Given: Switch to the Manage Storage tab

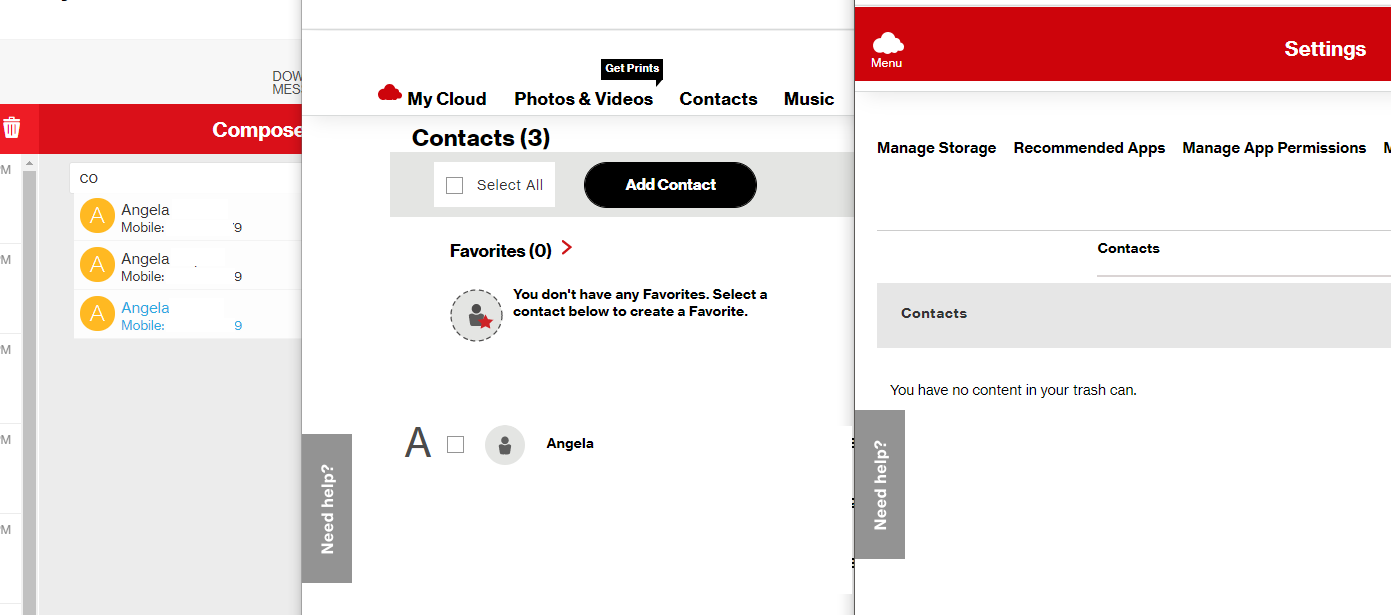Looking at the screenshot, I should pyautogui.click(x=937, y=148).
